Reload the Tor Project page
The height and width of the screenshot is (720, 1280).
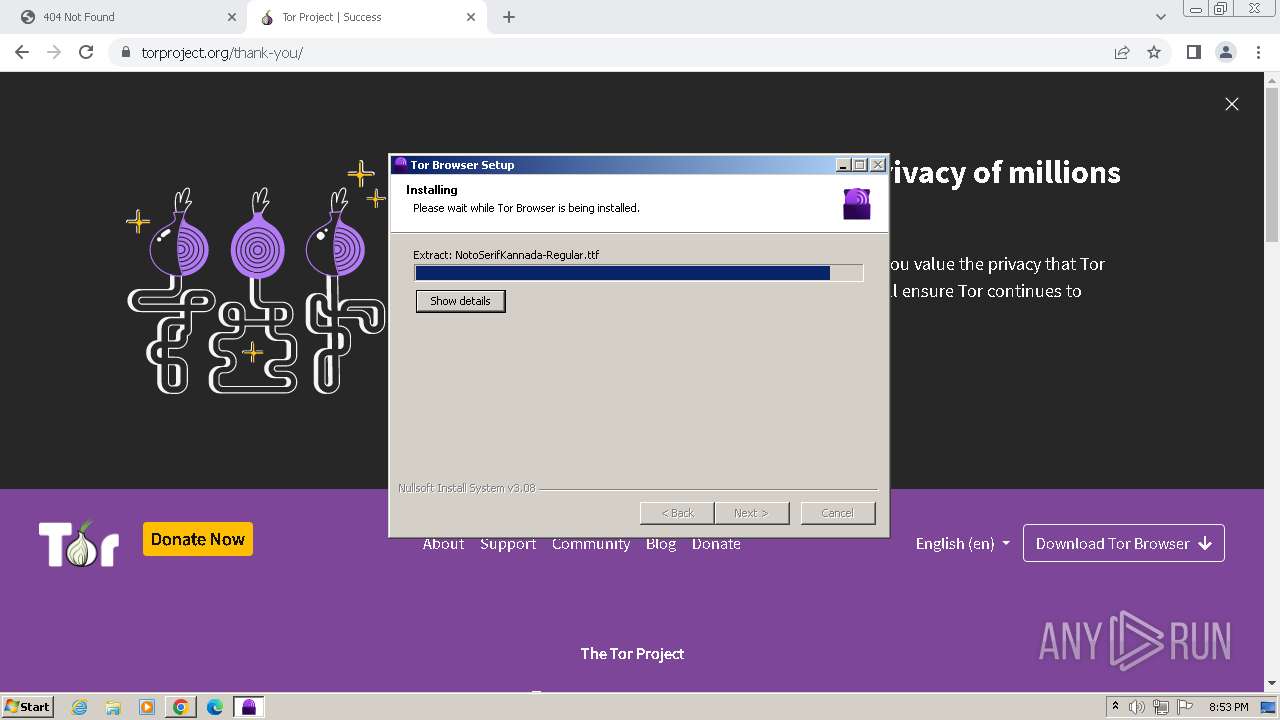pos(86,52)
